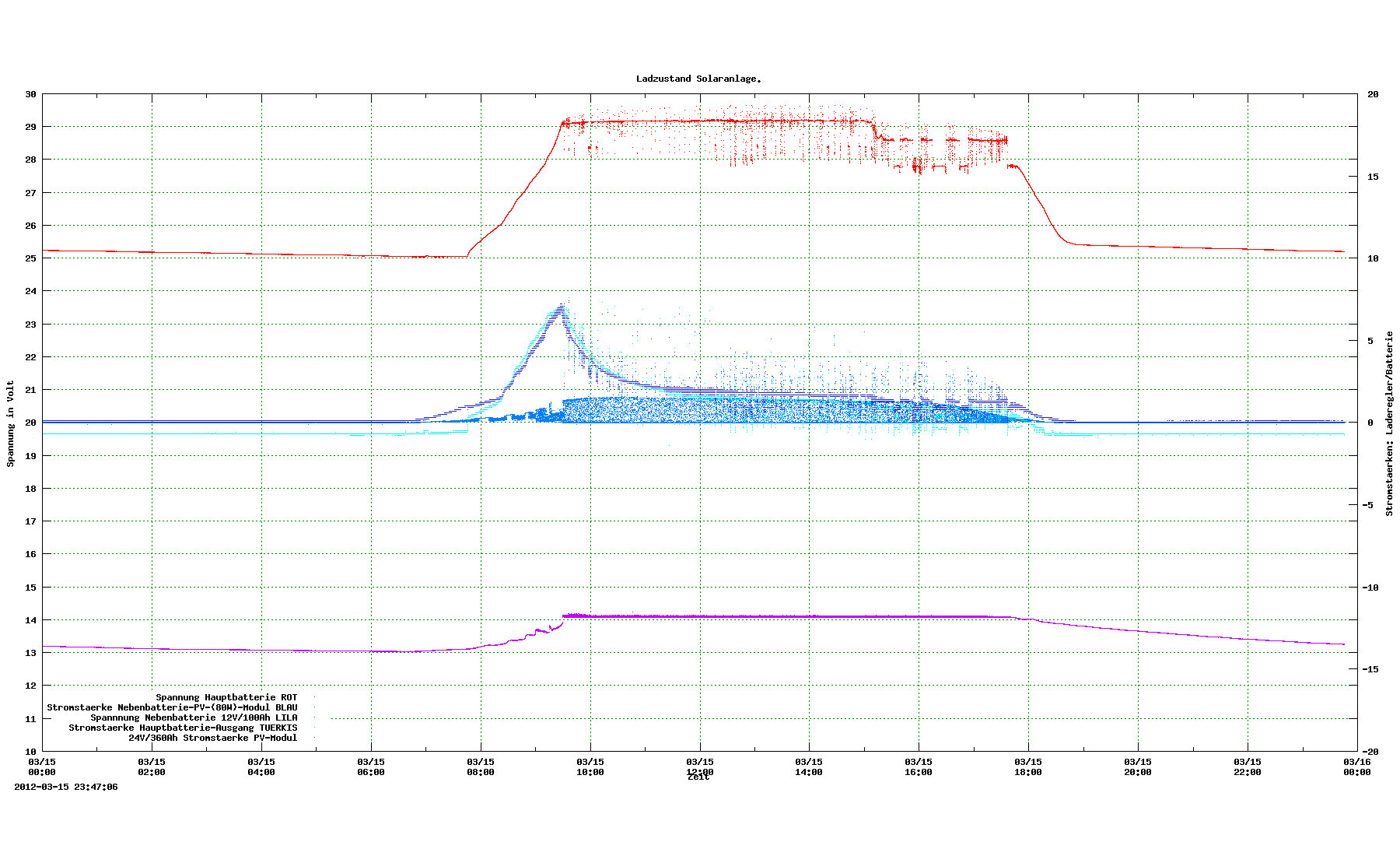This screenshot has width=1400, height=856.
Task: Click the timestamp "2012-03-15 23:47:06"
Action: 66,787
